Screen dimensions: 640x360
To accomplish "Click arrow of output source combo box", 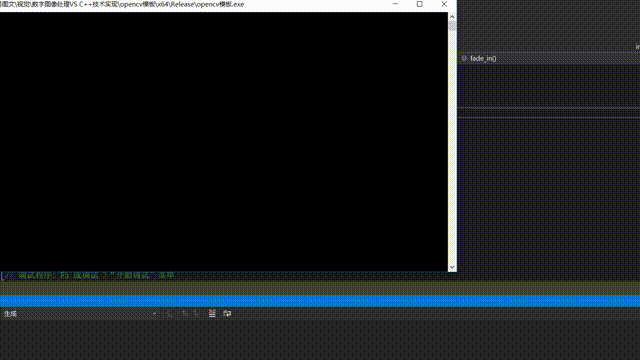I will click(154, 313).
